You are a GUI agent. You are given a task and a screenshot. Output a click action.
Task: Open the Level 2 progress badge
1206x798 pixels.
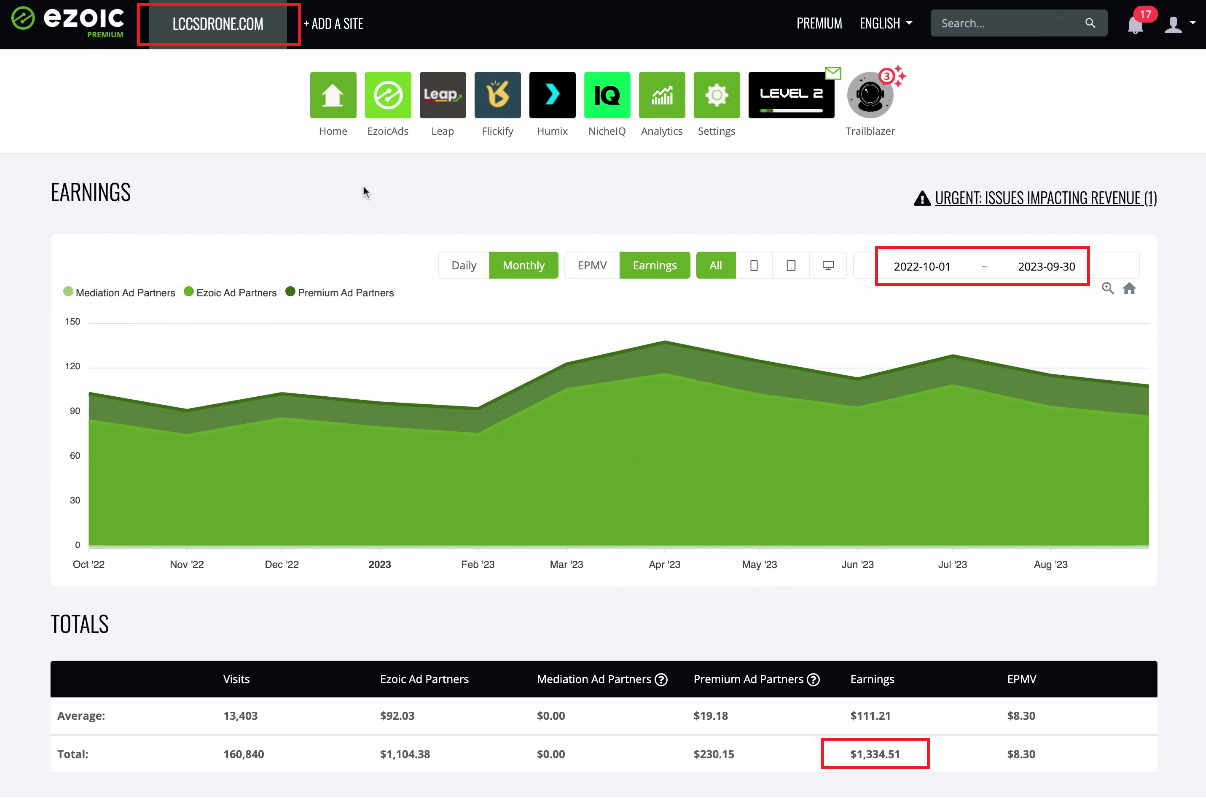pyautogui.click(x=792, y=95)
